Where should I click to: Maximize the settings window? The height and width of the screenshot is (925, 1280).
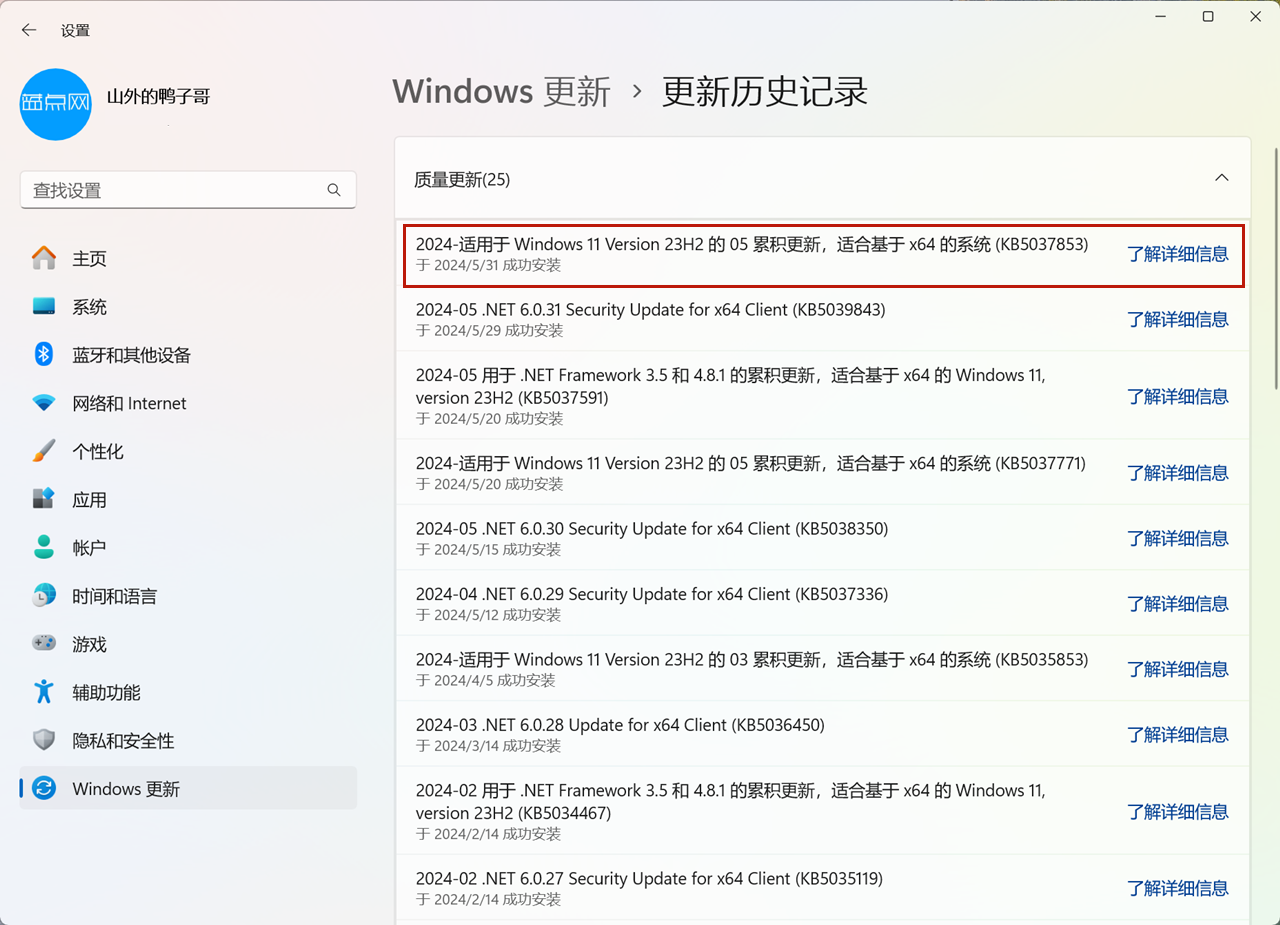tap(1208, 17)
